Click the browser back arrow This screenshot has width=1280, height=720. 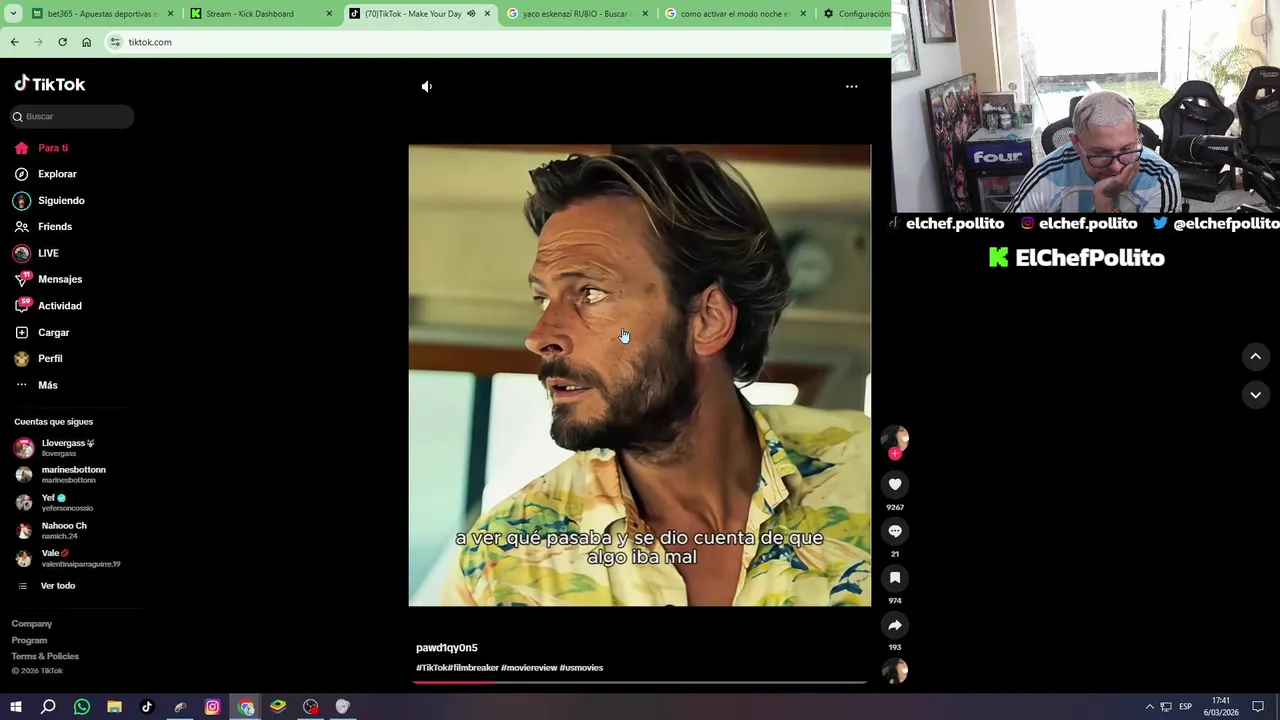coord(15,42)
